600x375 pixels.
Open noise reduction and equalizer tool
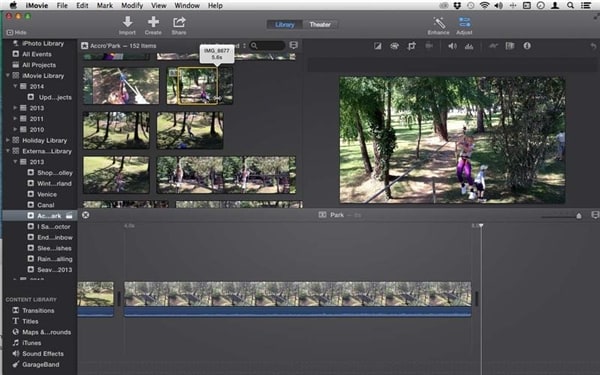(469, 46)
